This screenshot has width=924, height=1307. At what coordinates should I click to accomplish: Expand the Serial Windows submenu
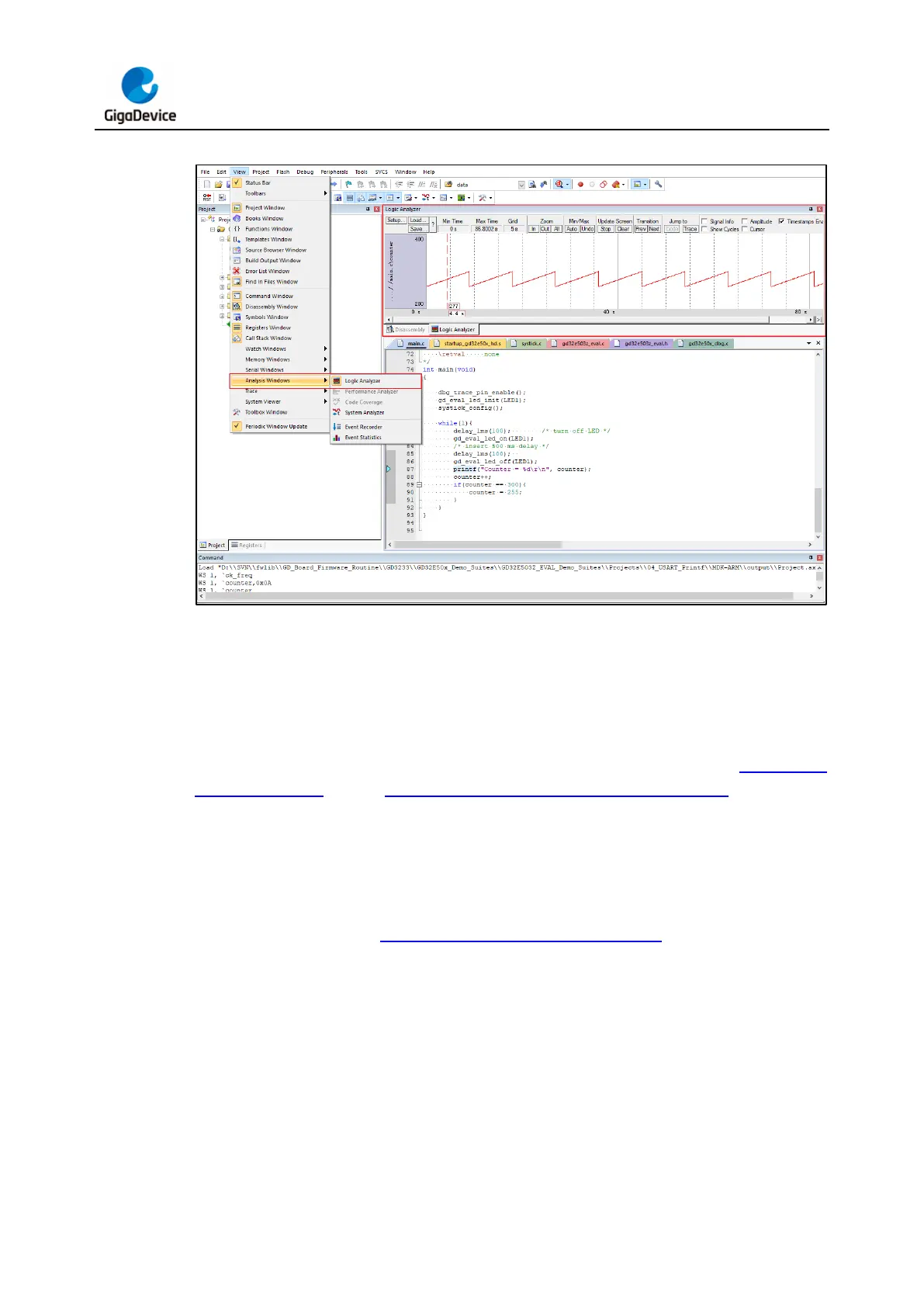click(x=280, y=369)
